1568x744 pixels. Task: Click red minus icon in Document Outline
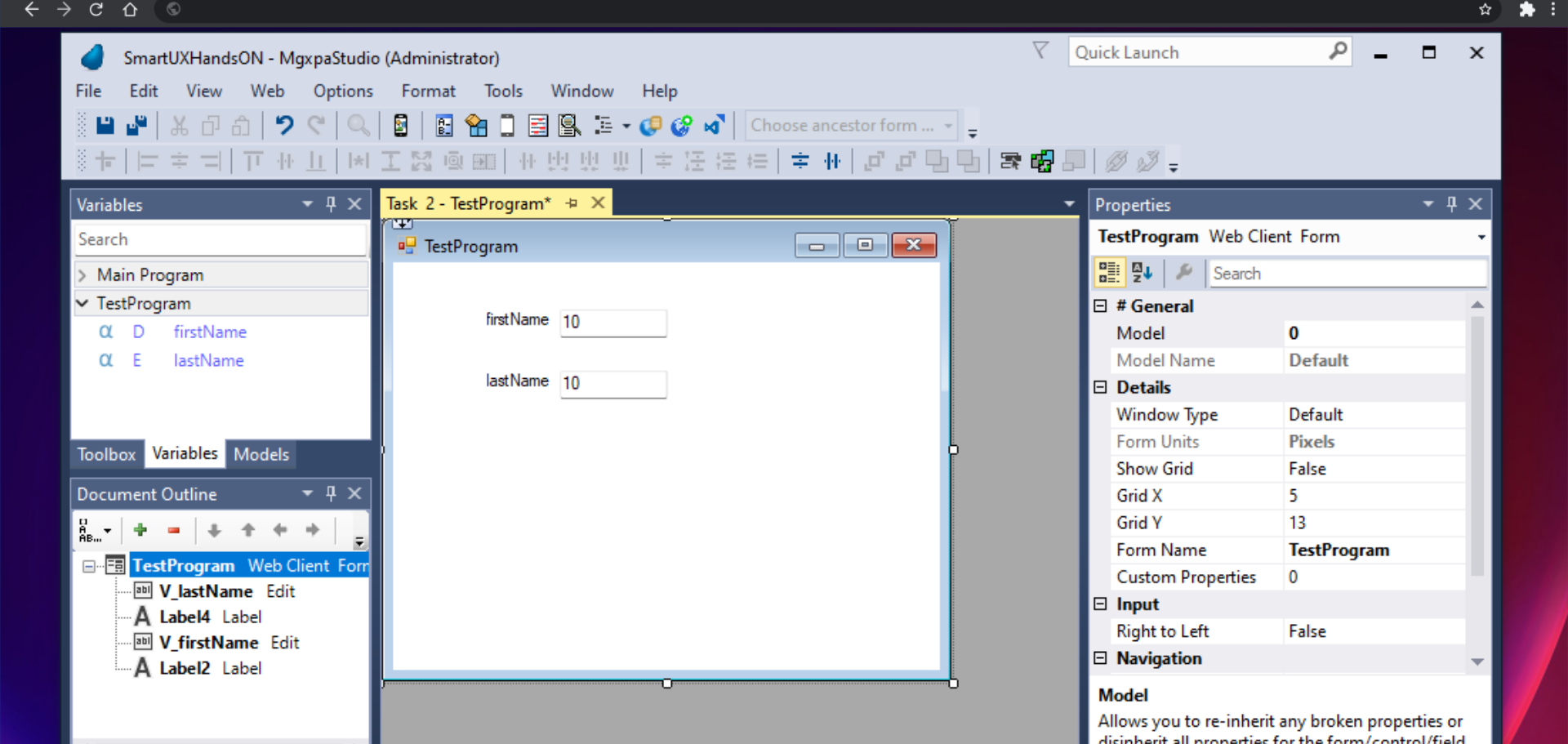point(173,530)
